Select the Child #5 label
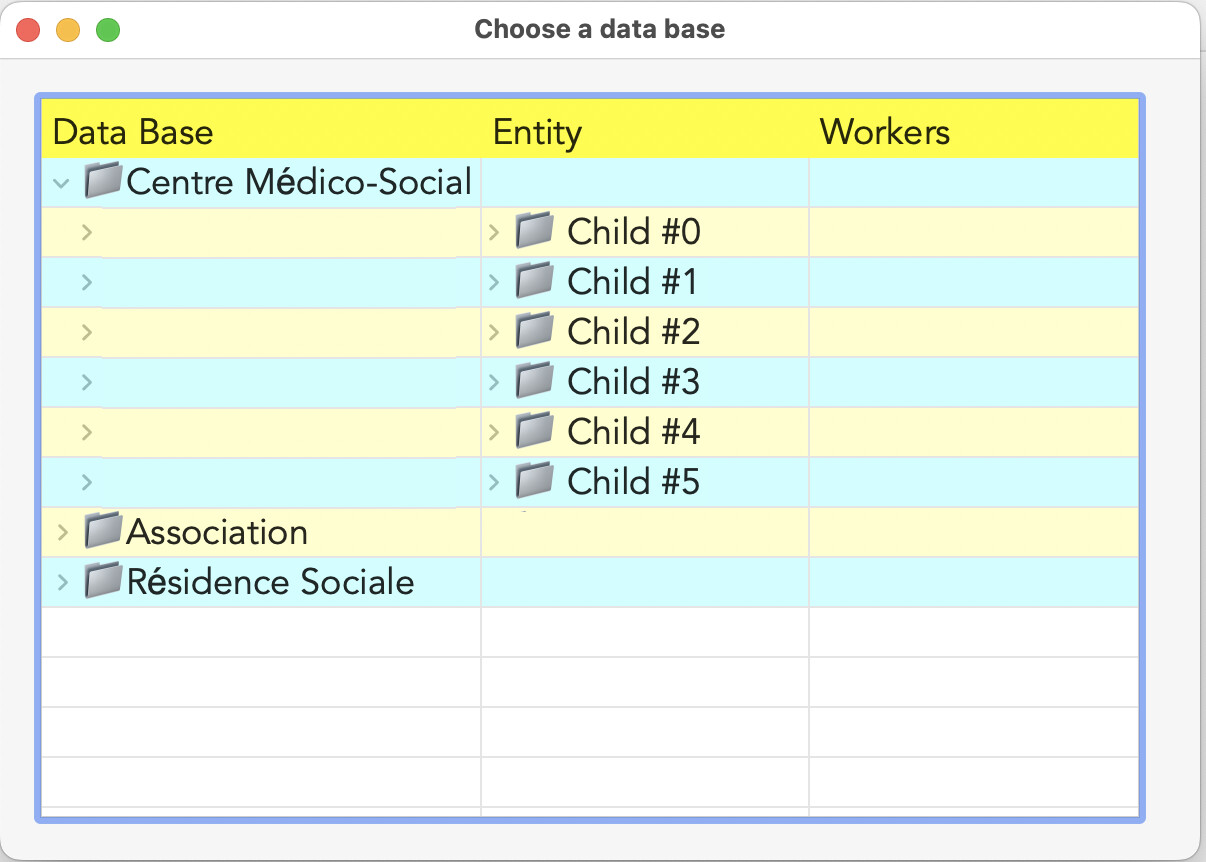Screen dimensions: 1206x862 pyautogui.click(x=634, y=482)
